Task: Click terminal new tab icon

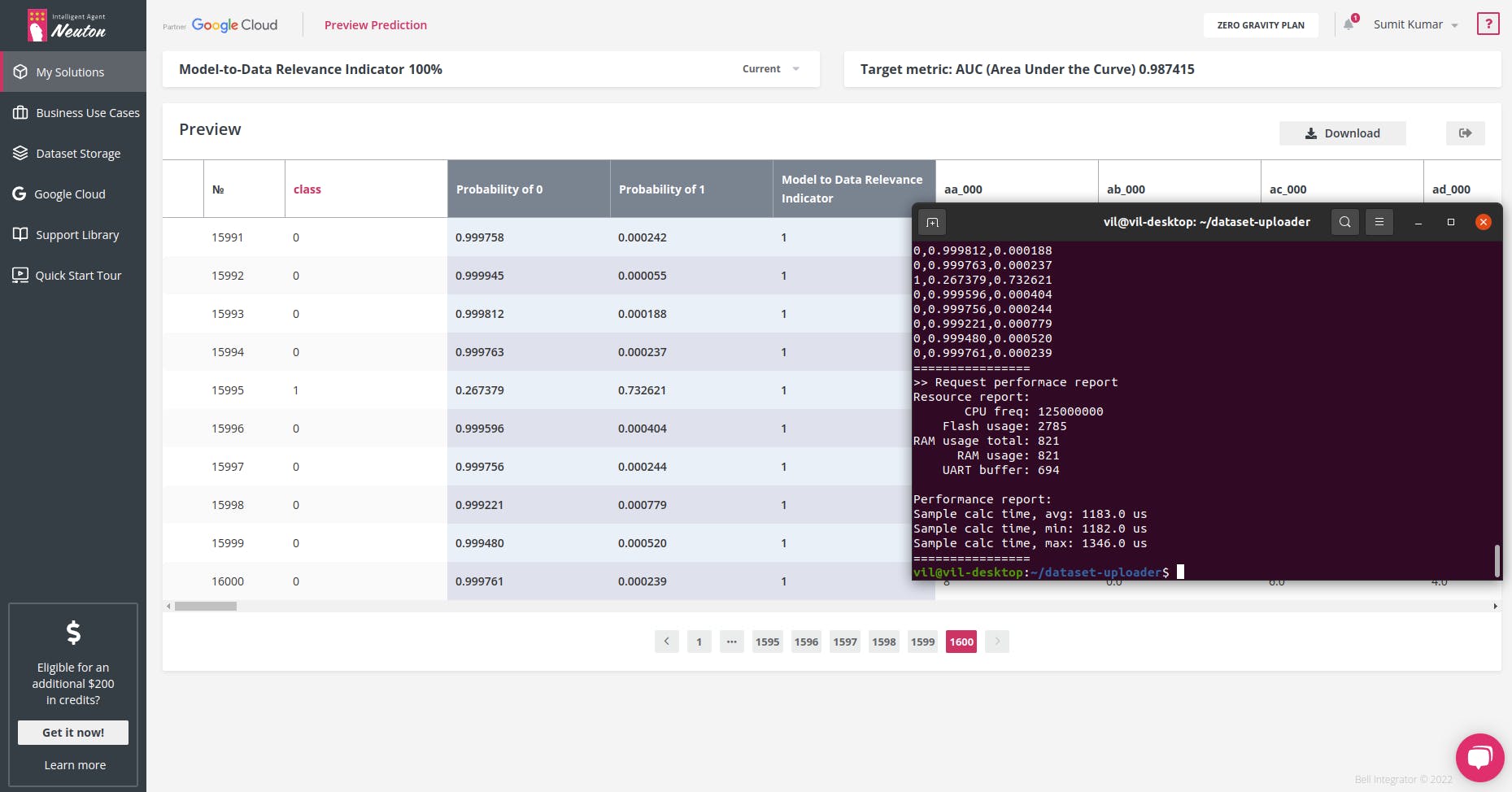Action: [x=933, y=222]
